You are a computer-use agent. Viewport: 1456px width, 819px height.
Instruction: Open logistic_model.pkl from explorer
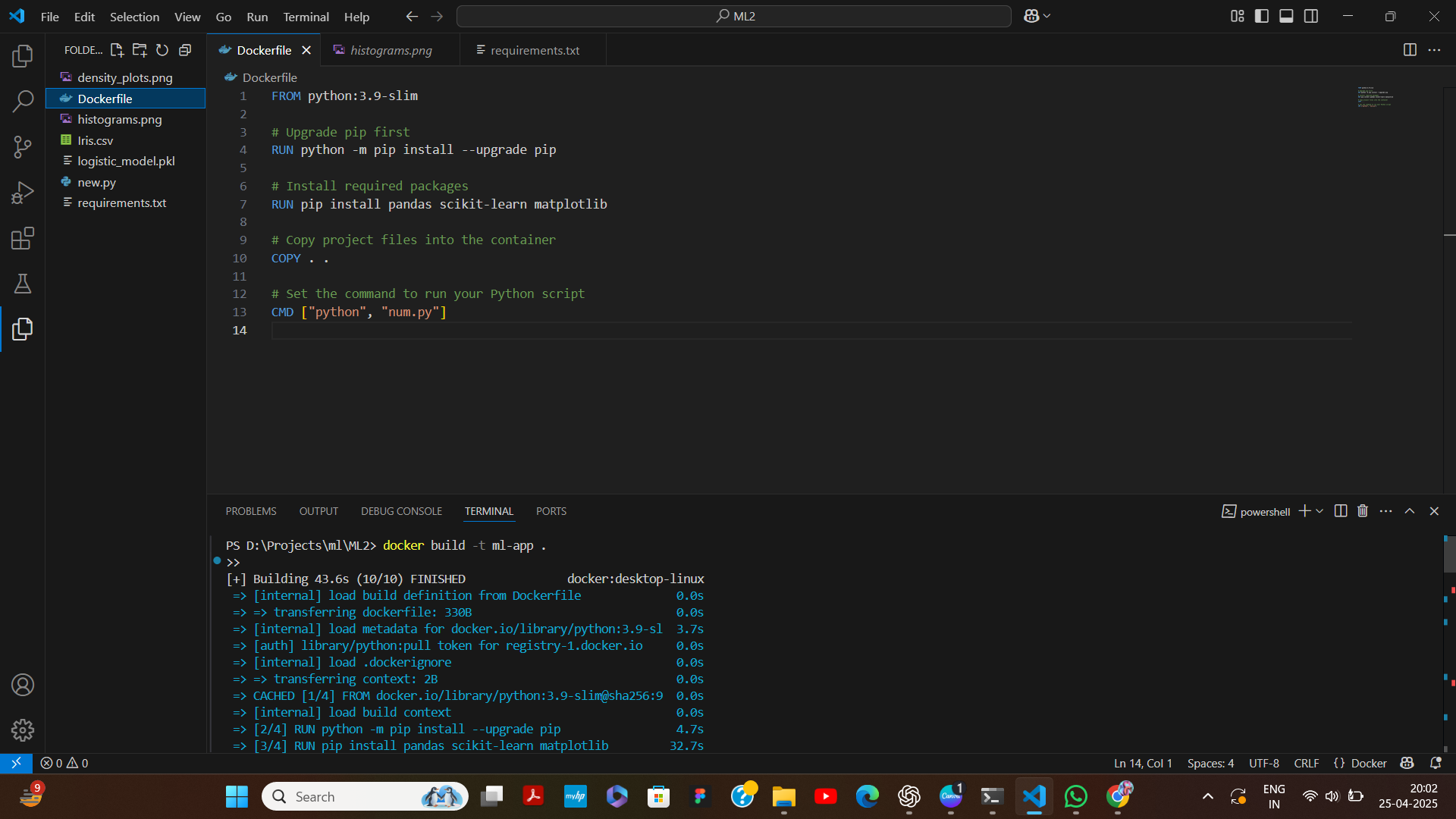coord(126,161)
